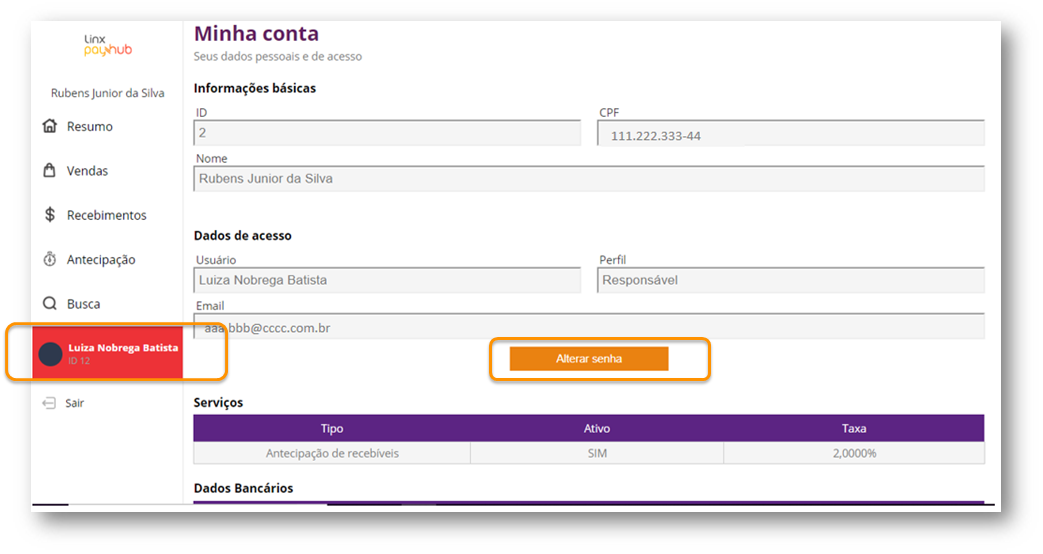The width and height of the screenshot is (1043, 554).
Task: Click the Serviços section heading
Action: click(218, 402)
